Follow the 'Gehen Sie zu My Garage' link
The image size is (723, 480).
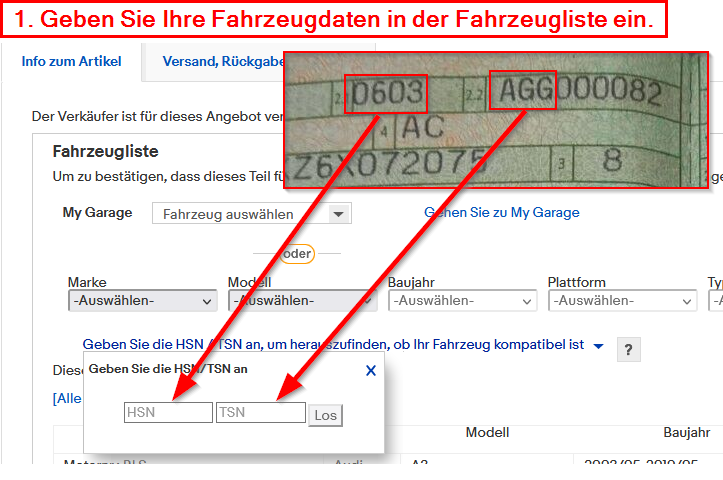tap(501, 212)
